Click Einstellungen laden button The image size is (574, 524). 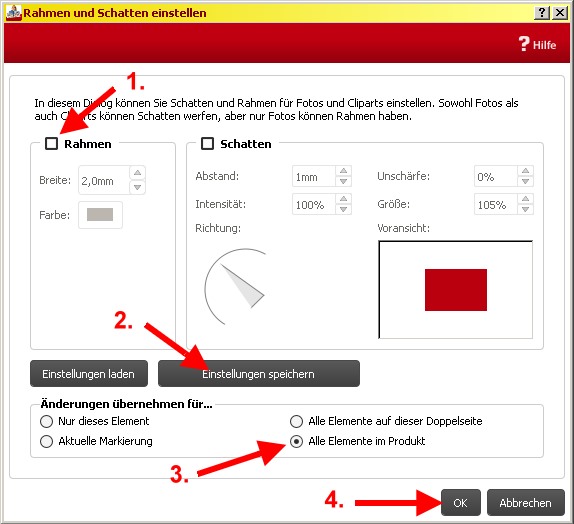pyautogui.click(x=89, y=374)
